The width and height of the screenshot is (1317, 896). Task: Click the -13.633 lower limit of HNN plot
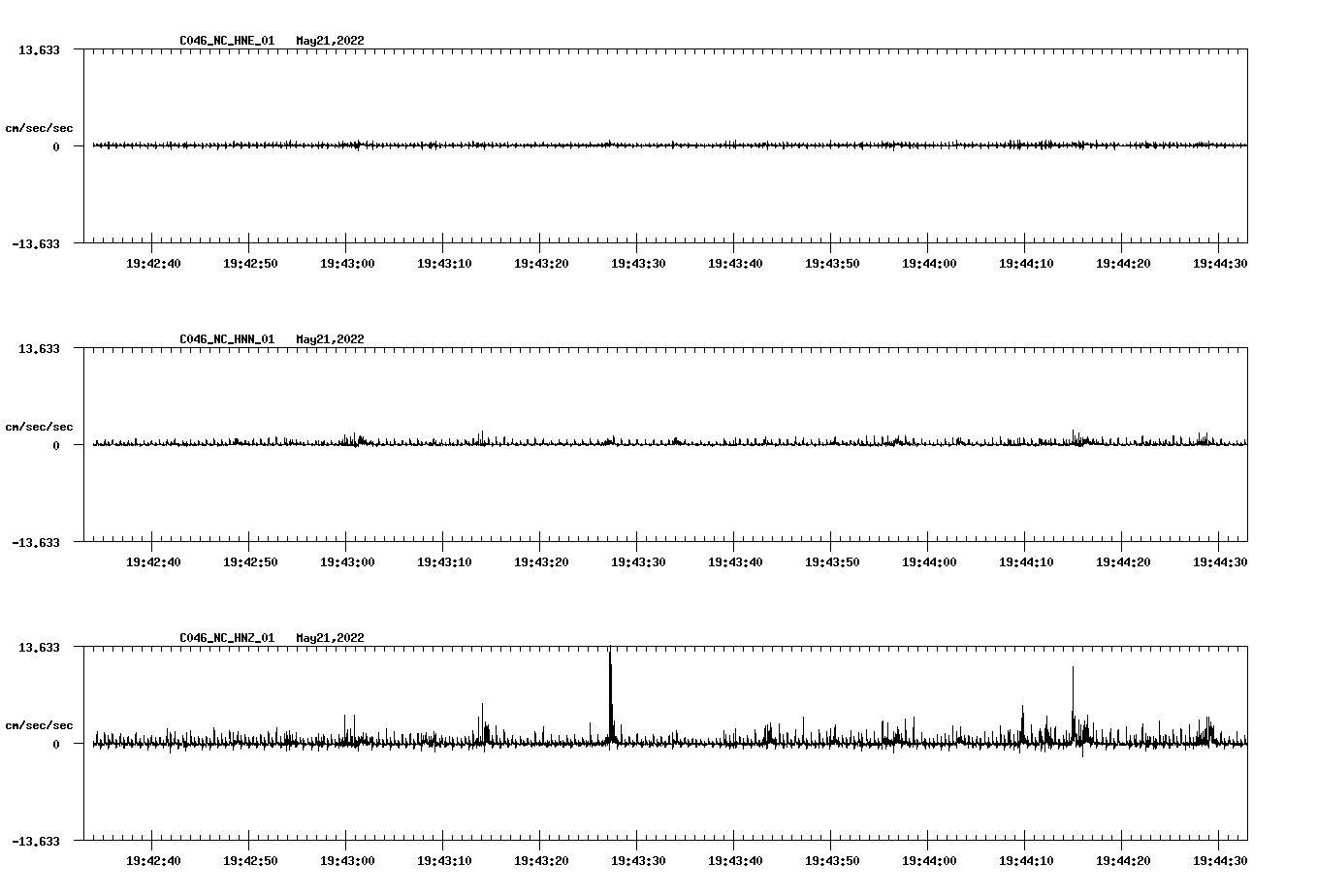pos(36,542)
